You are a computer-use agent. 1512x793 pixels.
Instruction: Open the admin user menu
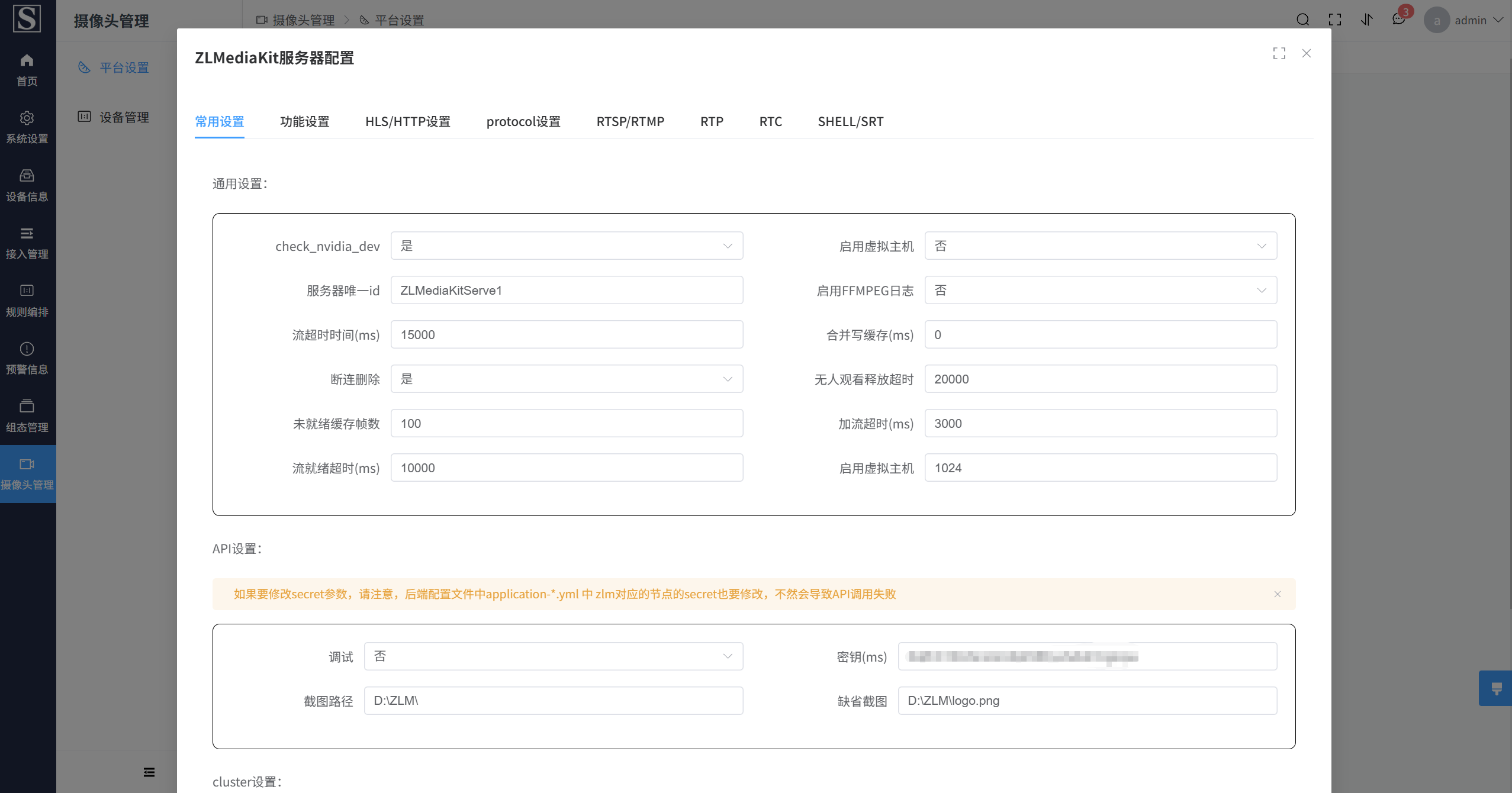[1471, 20]
